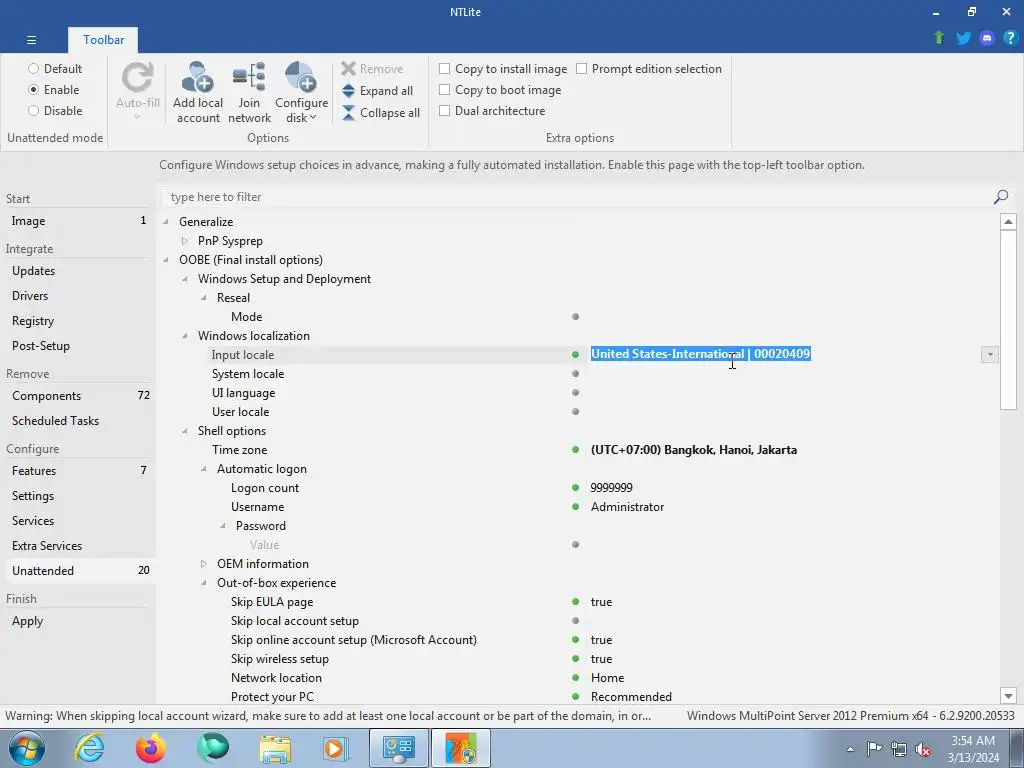Open the green globe taskbar app
This screenshot has height=768, width=1024.
click(213, 748)
